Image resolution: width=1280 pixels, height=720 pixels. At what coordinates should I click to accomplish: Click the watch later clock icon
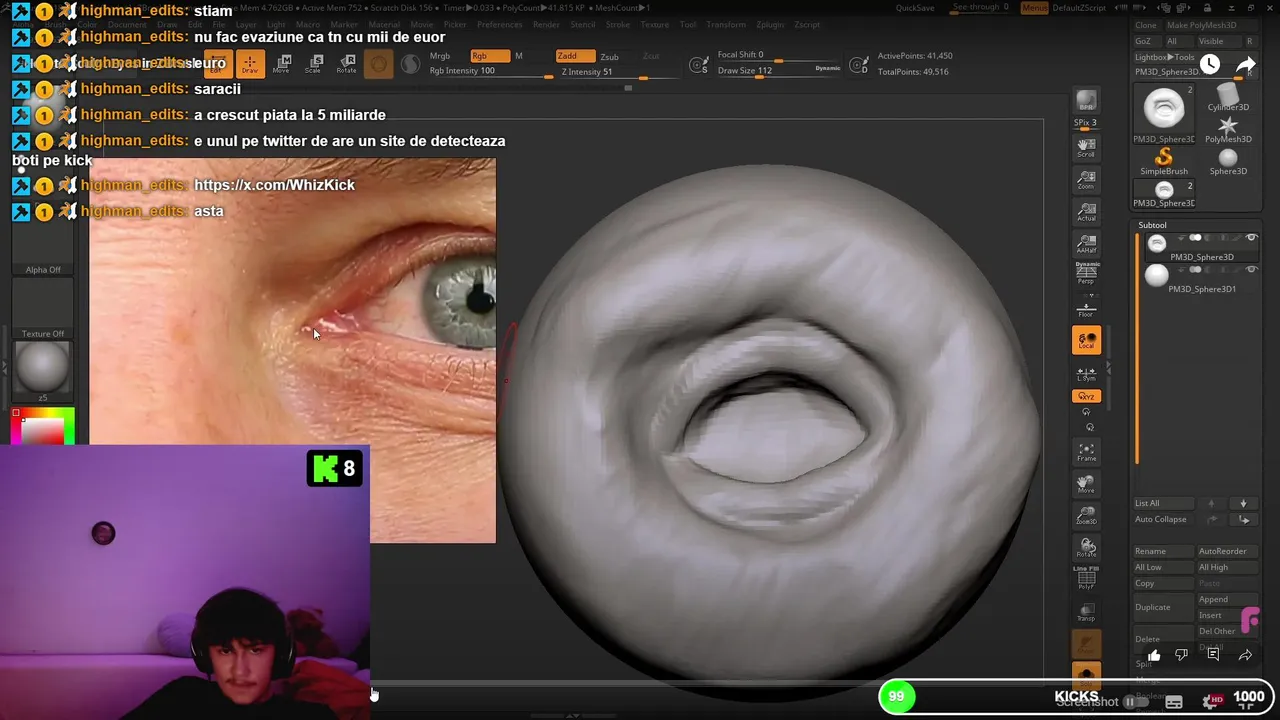[x=1210, y=65]
